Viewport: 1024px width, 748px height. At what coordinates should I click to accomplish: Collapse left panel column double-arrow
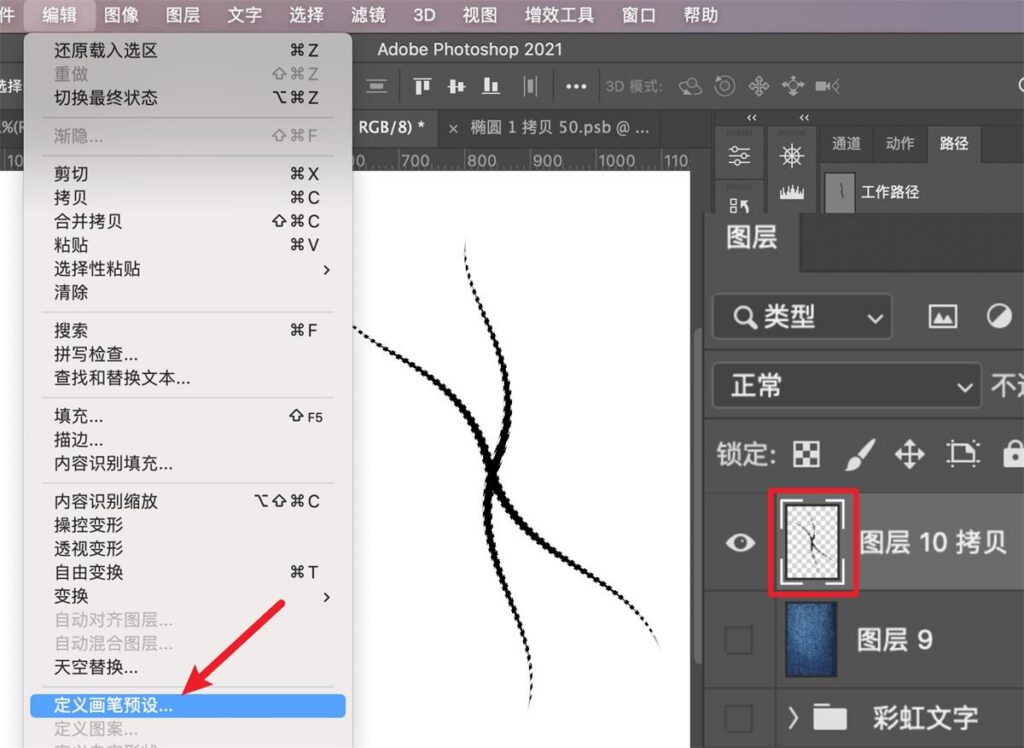click(752, 118)
